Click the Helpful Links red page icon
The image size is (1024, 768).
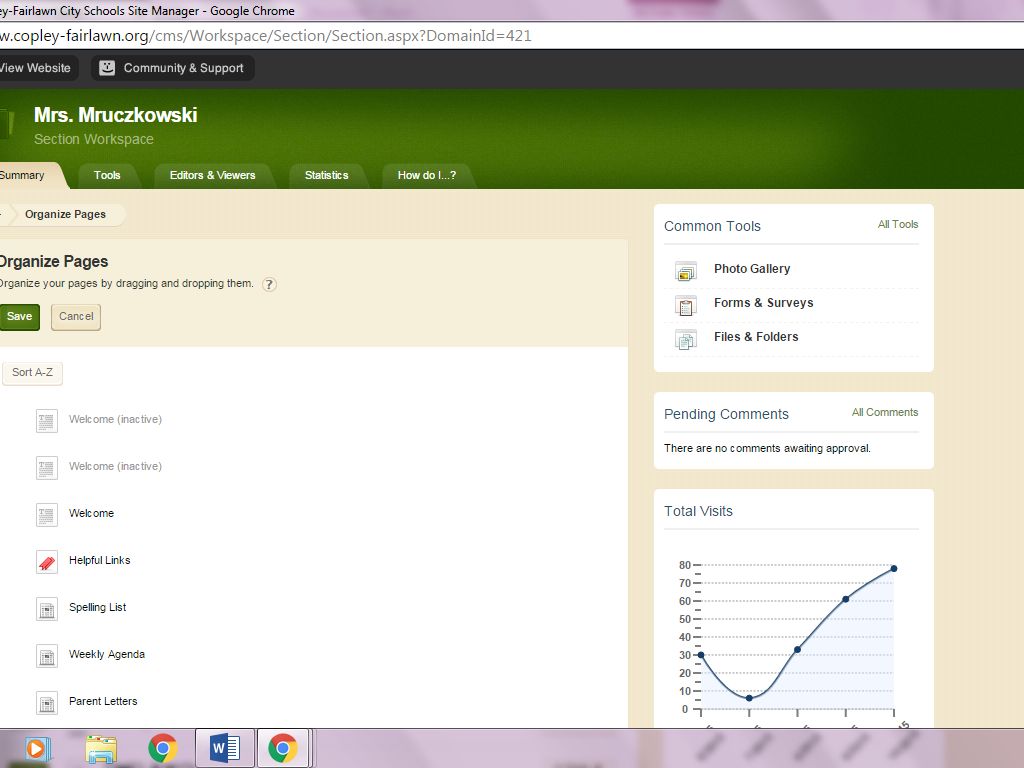click(47, 561)
